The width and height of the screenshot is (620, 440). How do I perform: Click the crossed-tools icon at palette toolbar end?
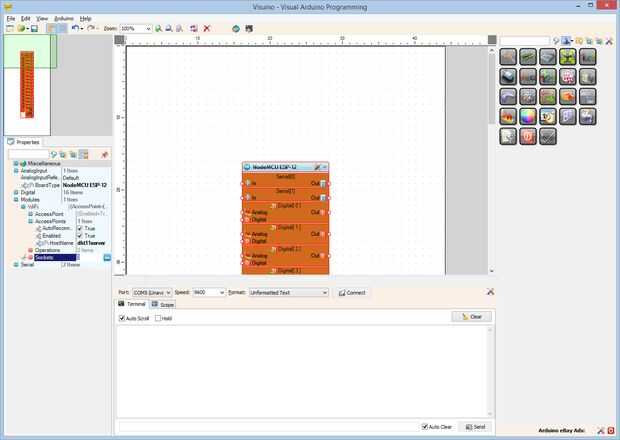click(609, 41)
